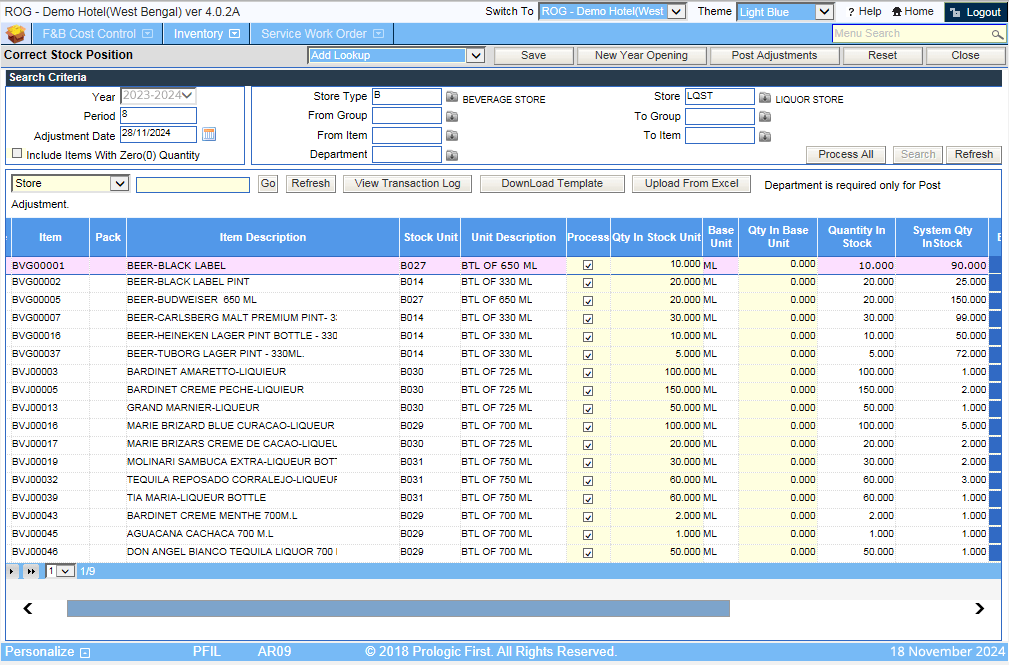Screen dimensions: 1009x665
Task: Open Help from the top bar
Action: pos(864,12)
